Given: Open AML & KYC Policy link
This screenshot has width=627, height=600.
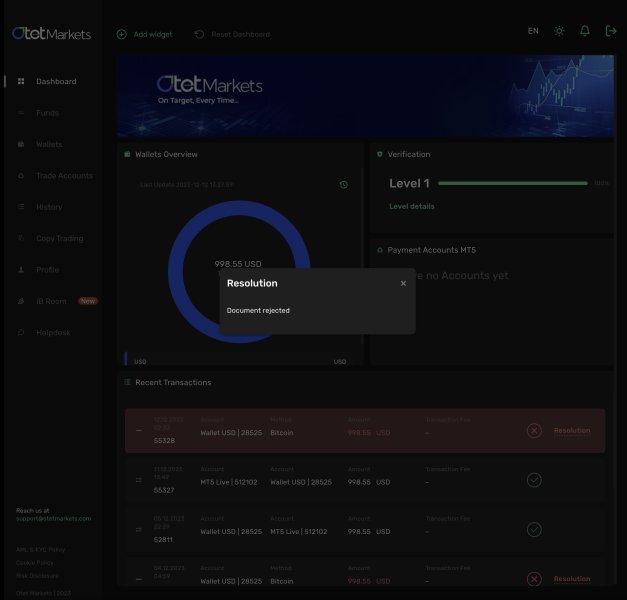Looking at the screenshot, I should point(40,550).
